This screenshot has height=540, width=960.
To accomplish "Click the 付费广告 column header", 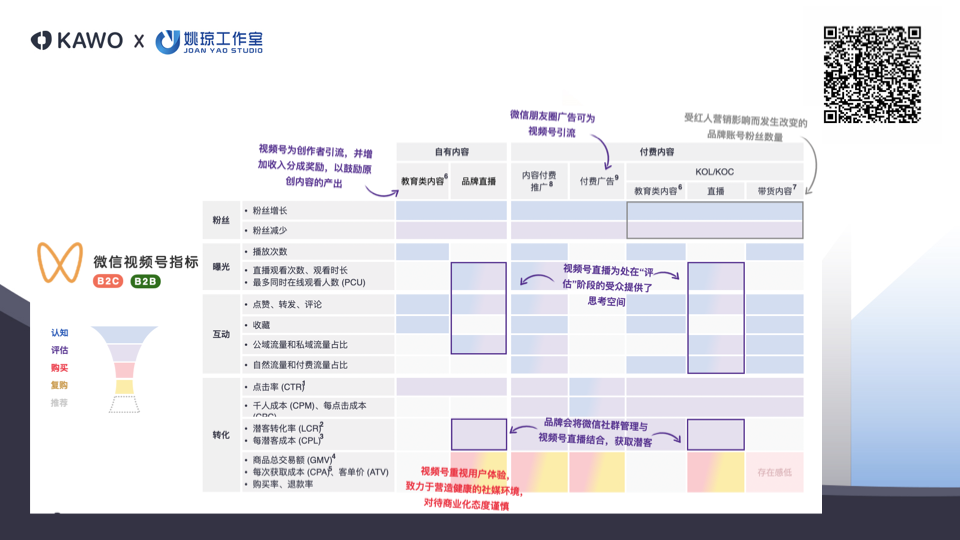I will 598,181.
